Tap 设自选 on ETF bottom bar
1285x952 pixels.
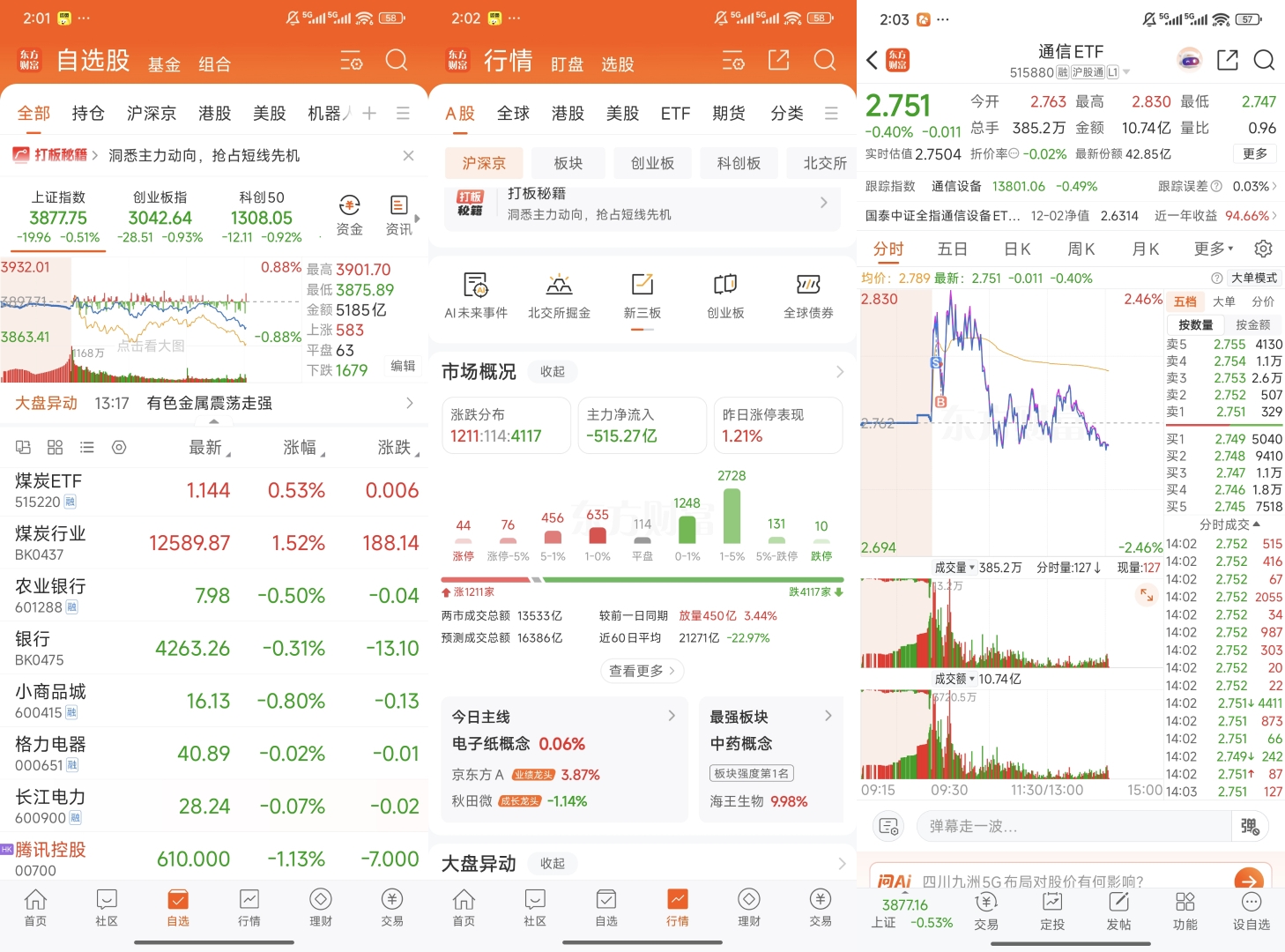1252,911
